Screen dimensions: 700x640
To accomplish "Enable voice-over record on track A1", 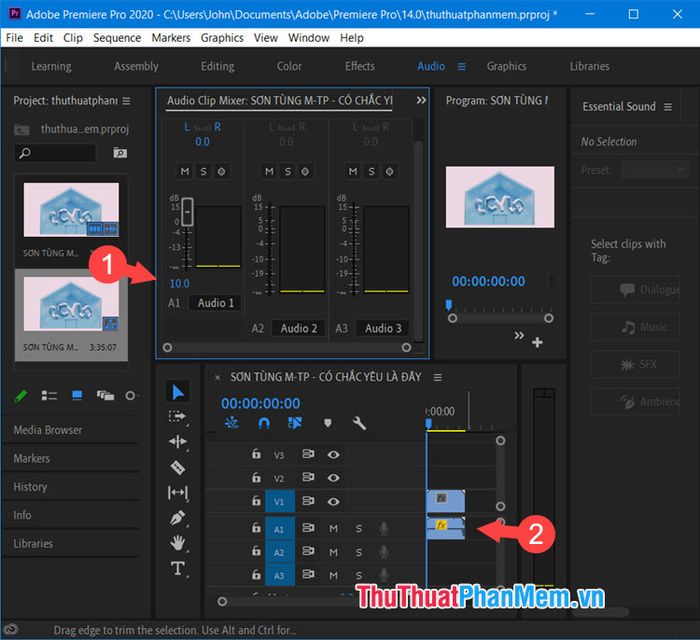I will (383, 529).
